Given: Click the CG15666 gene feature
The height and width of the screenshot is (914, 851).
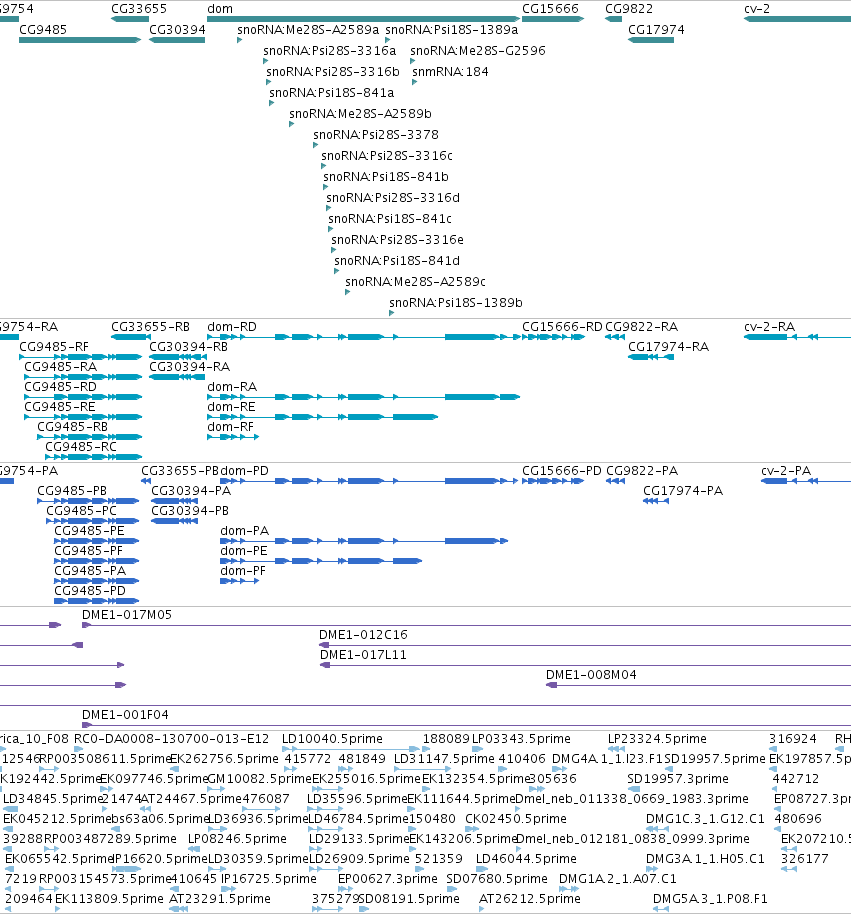Looking at the screenshot, I should tap(553, 19).
